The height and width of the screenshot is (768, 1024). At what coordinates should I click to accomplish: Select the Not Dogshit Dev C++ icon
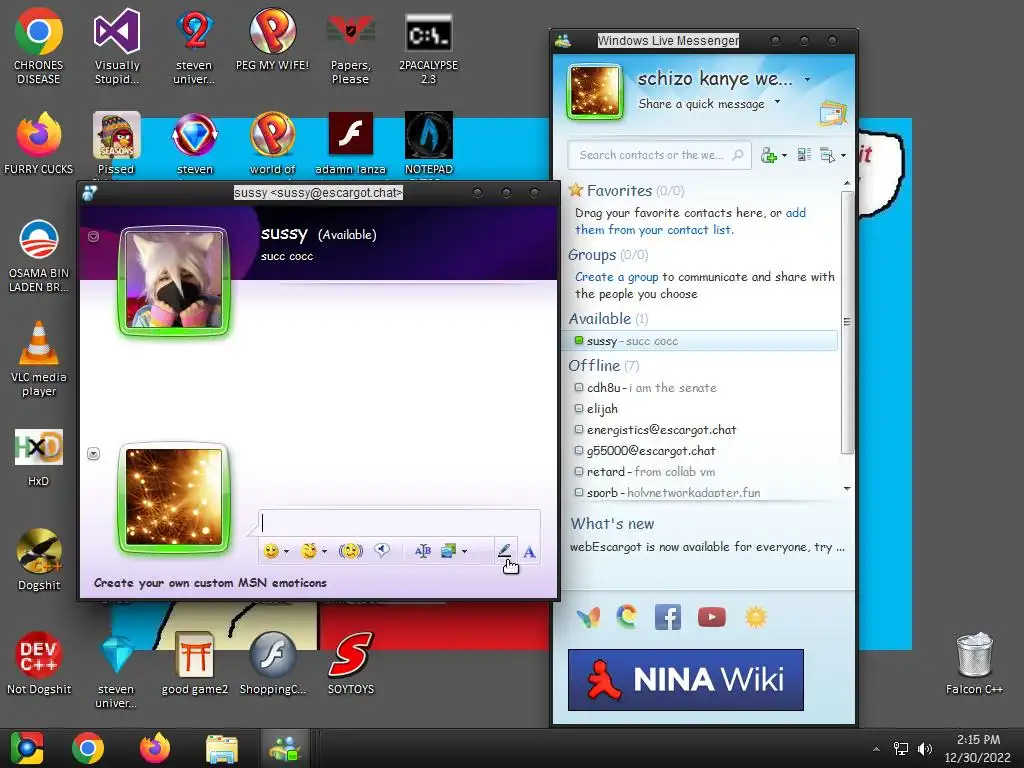pyautogui.click(x=39, y=663)
